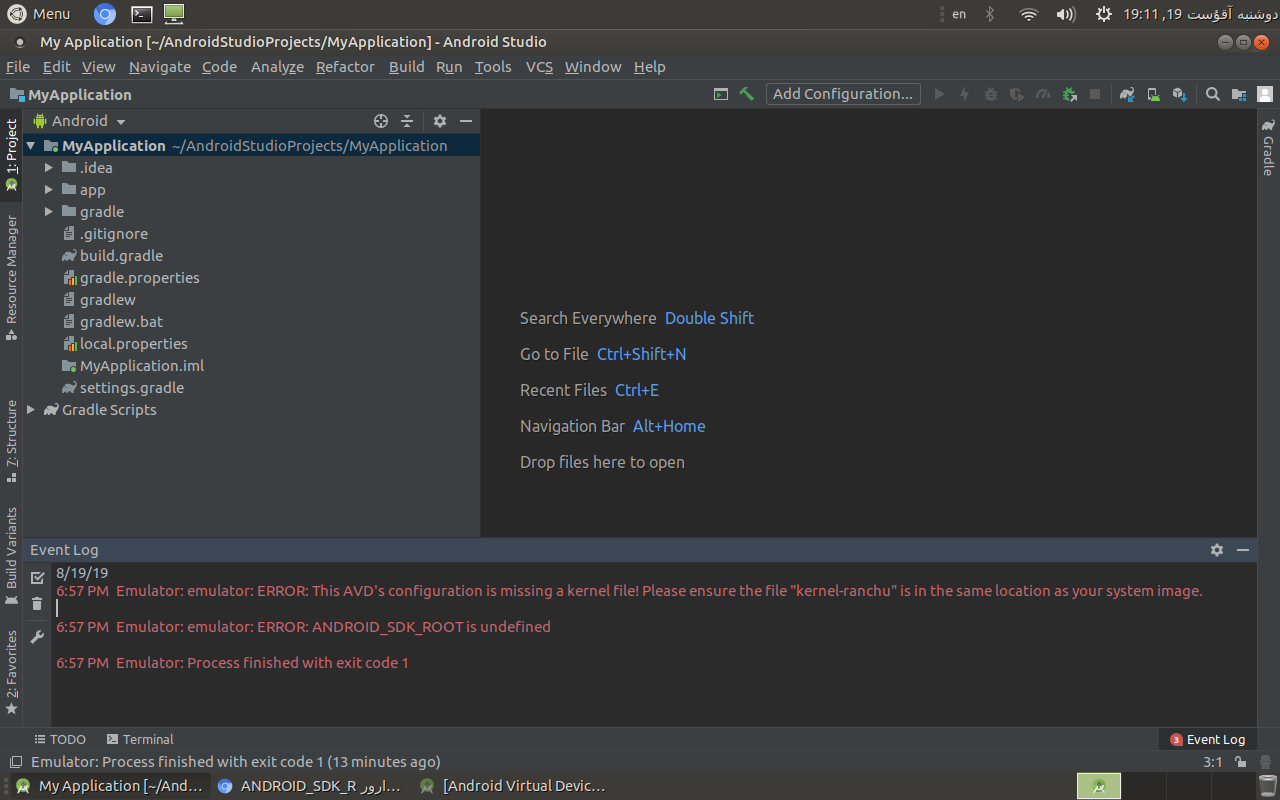Click Sync Project with Gradle Files icon
The width and height of the screenshot is (1280, 800).
(1127, 94)
